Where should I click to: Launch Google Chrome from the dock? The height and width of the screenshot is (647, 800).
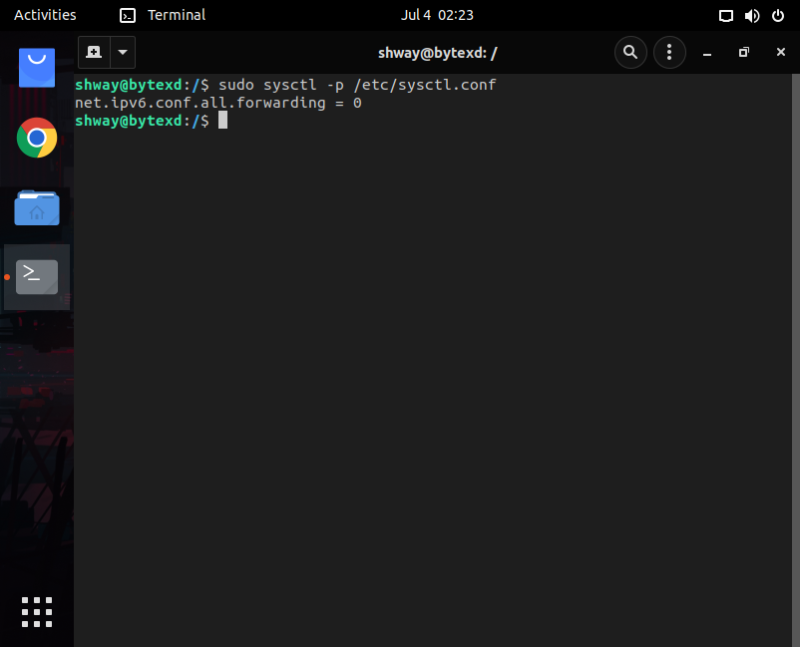(37, 138)
